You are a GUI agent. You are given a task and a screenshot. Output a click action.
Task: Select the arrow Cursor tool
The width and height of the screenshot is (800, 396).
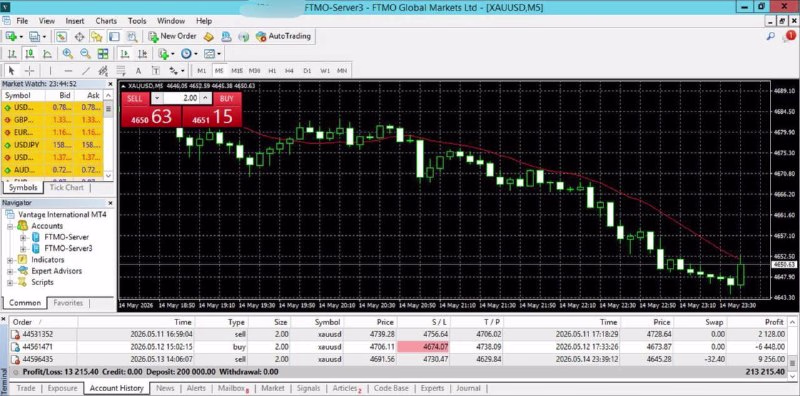tap(12, 70)
